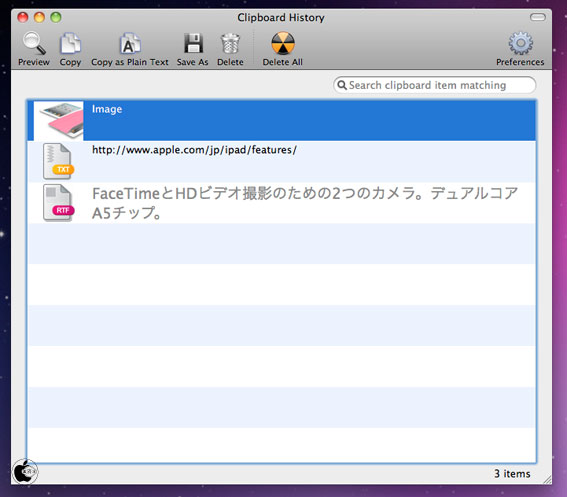
Task: Select Copy as Plain Text icon
Action: pos(130,43)
